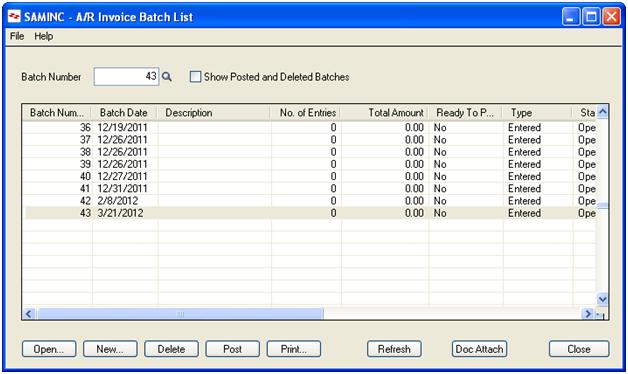628x374 pixels.
Task: Click the New... button
Action: point(110,349)
